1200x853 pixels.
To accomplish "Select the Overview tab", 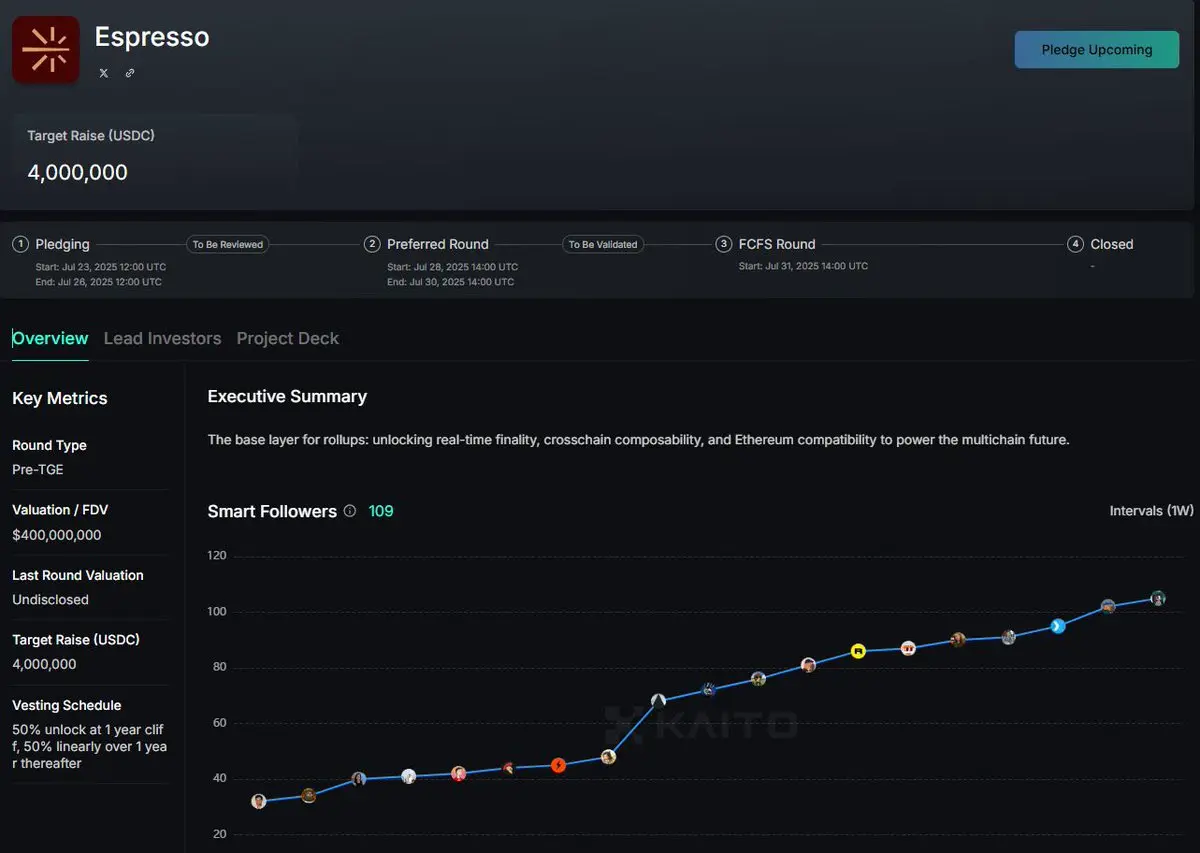I will (50, 338).
